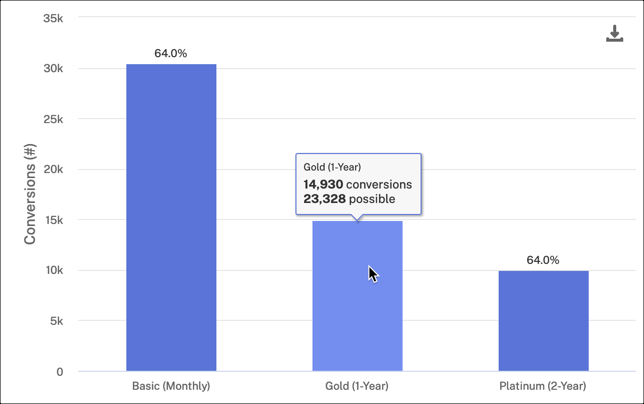Click the 64.0% label above Basic bar

171,53
